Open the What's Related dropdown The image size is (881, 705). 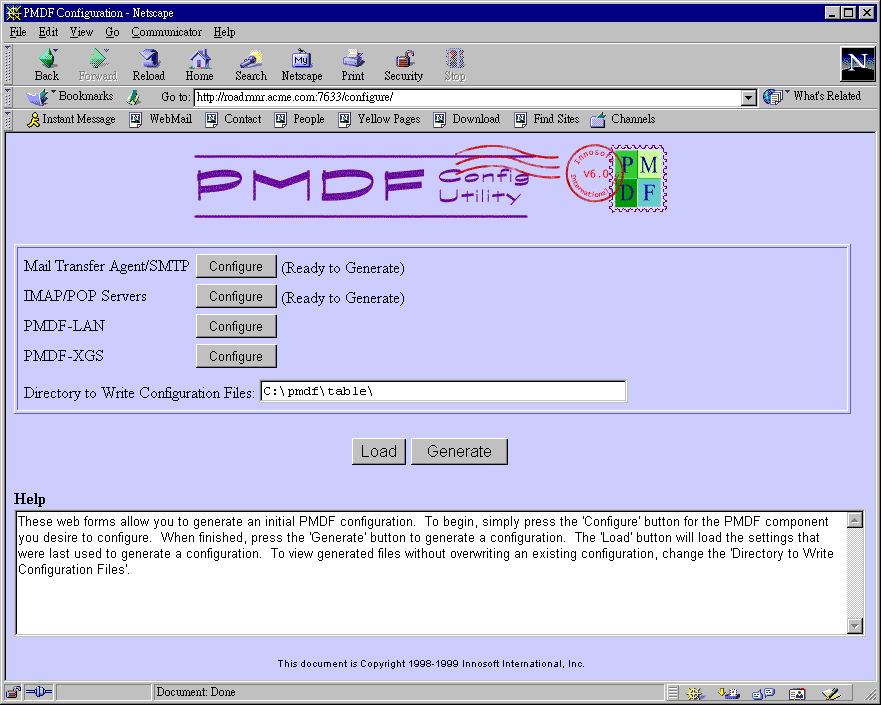point(812,97)
